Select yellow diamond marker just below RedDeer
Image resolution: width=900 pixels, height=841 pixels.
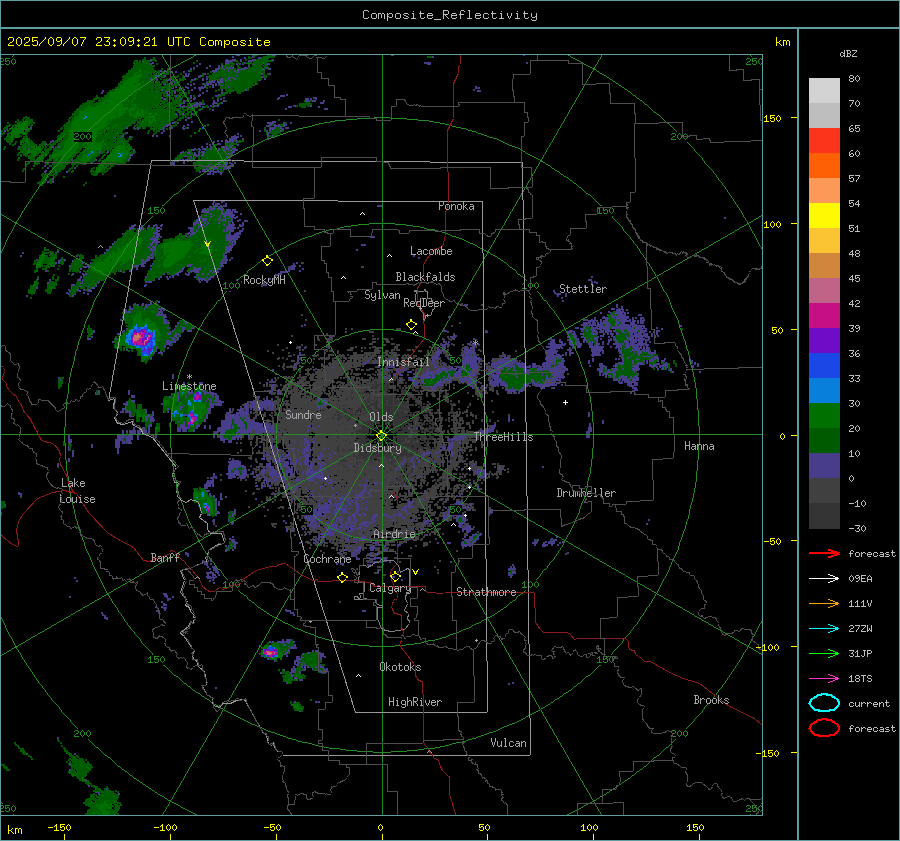tap(411, 325)
